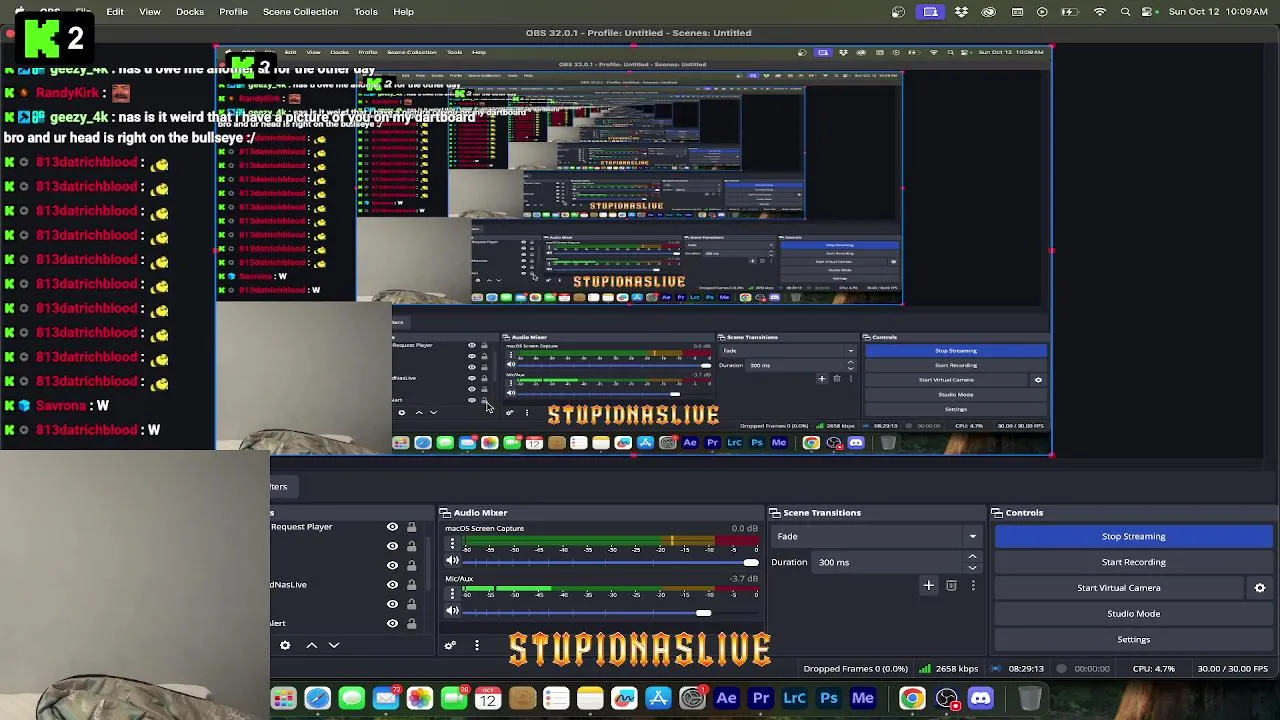
Task: Open Discord from the dock
Action: (x=980, y=699)
